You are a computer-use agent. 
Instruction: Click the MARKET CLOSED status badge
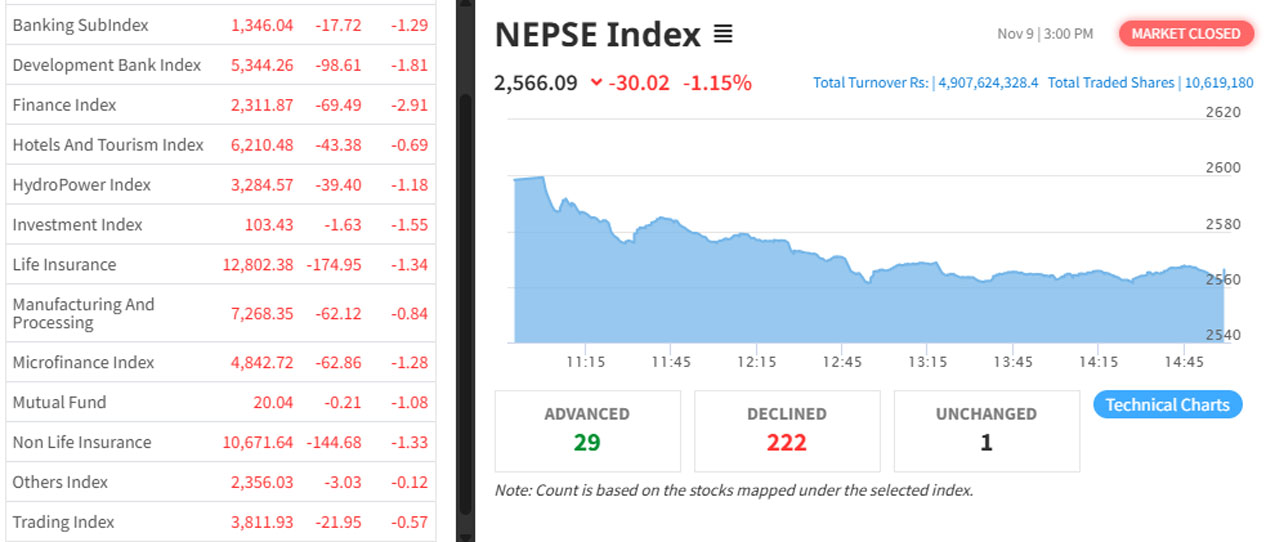pos(1185,34)
